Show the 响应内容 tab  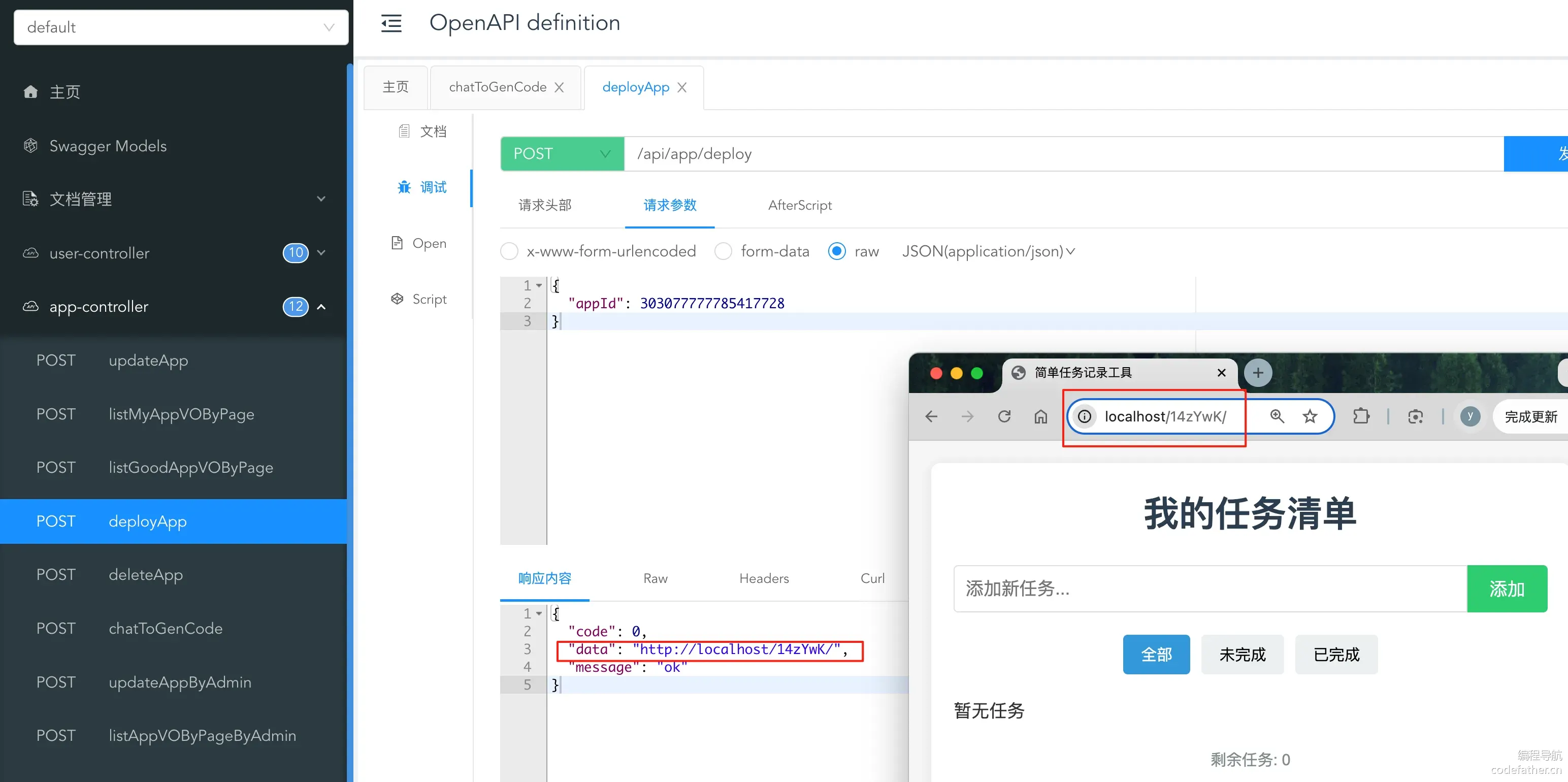545,579
